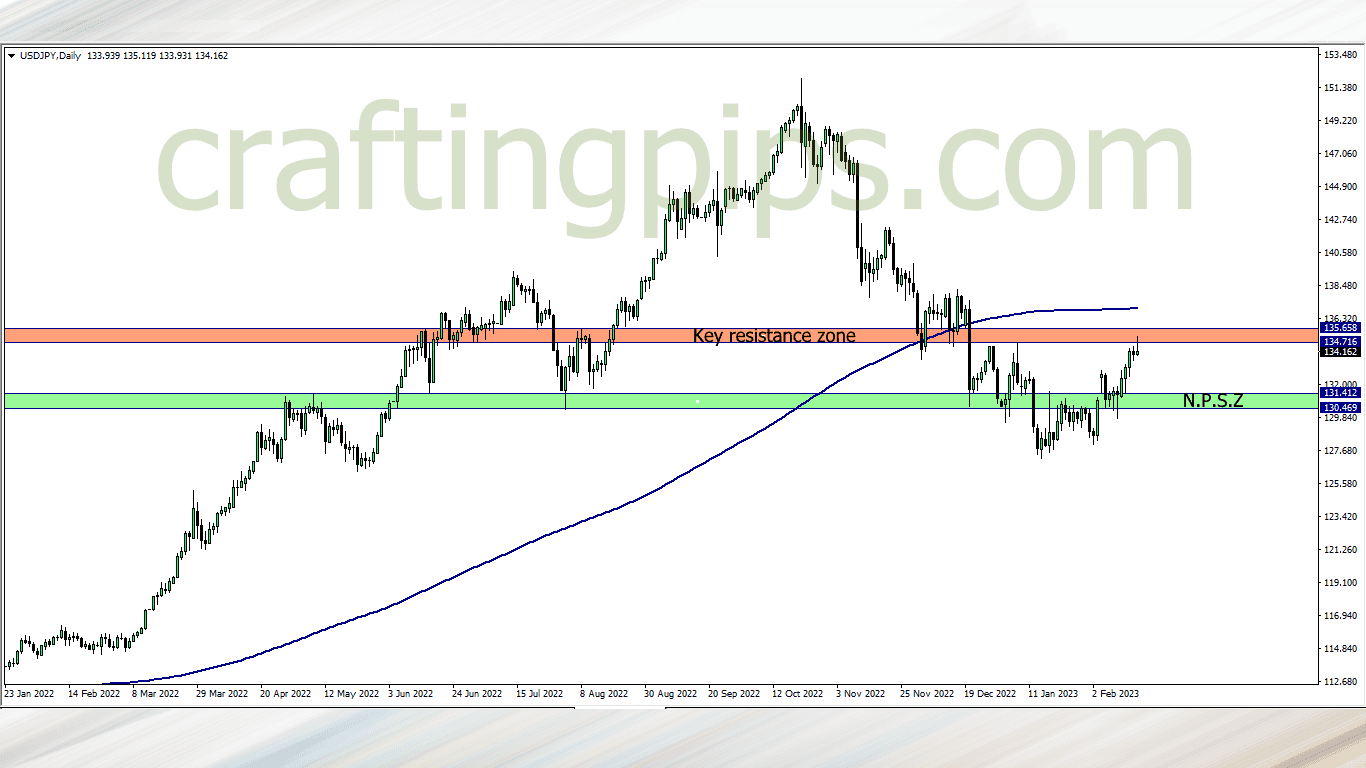Select the 'Key resistance zone' text label
Viewport: 1366px width, 768px height.
point(774,336)
